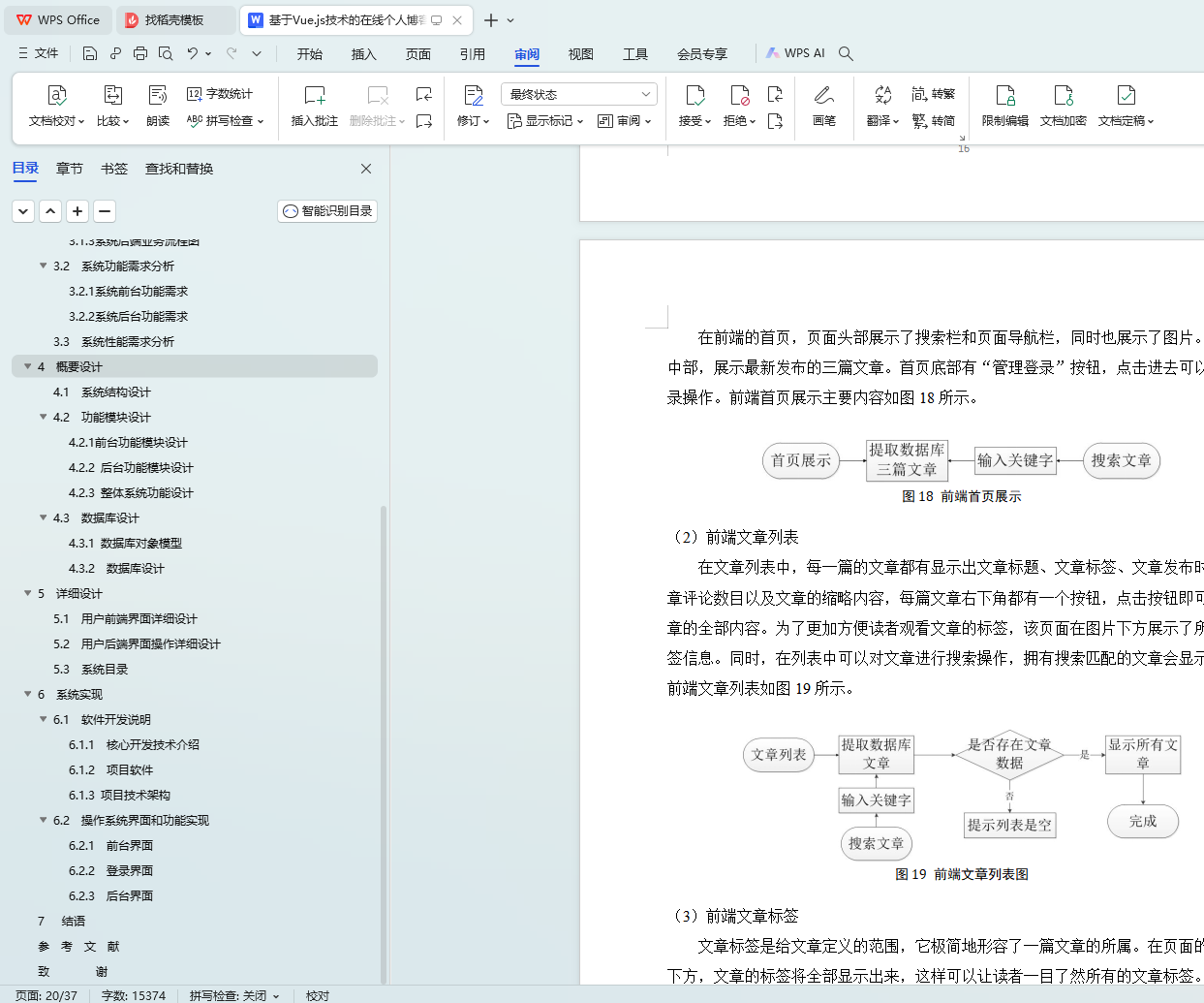Convert text with 转繁 button
This screenshot has width=1204, height=1003.
pos(934,94)
